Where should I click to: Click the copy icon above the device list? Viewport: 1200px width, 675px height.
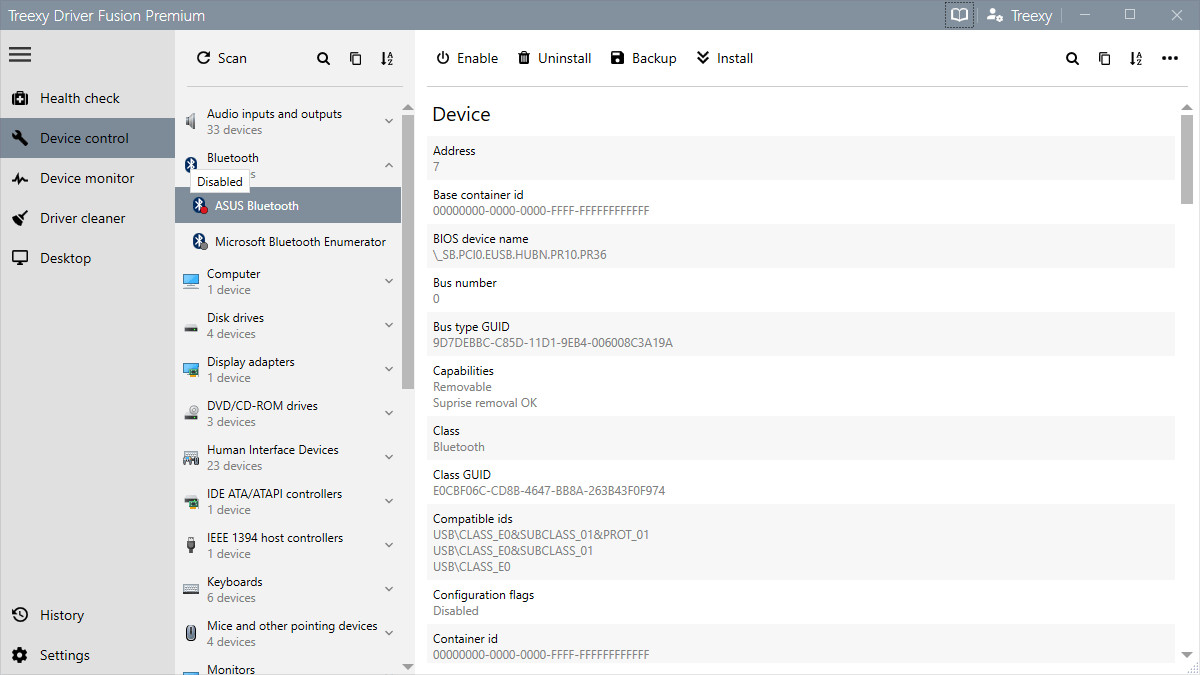point(355,58)
